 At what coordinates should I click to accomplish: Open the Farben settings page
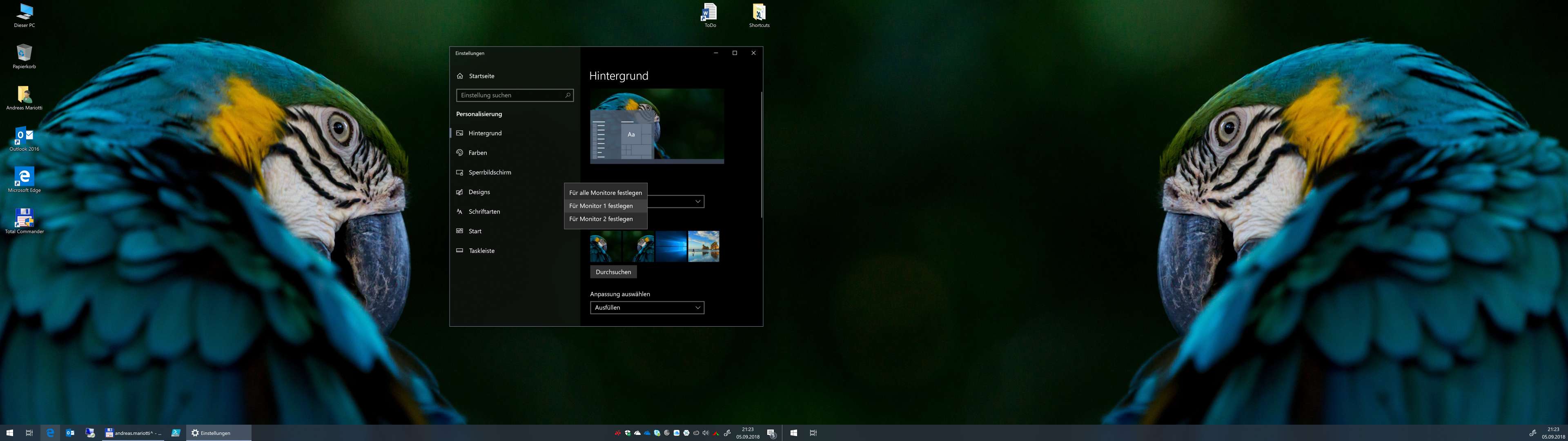[x=477, y=153]
